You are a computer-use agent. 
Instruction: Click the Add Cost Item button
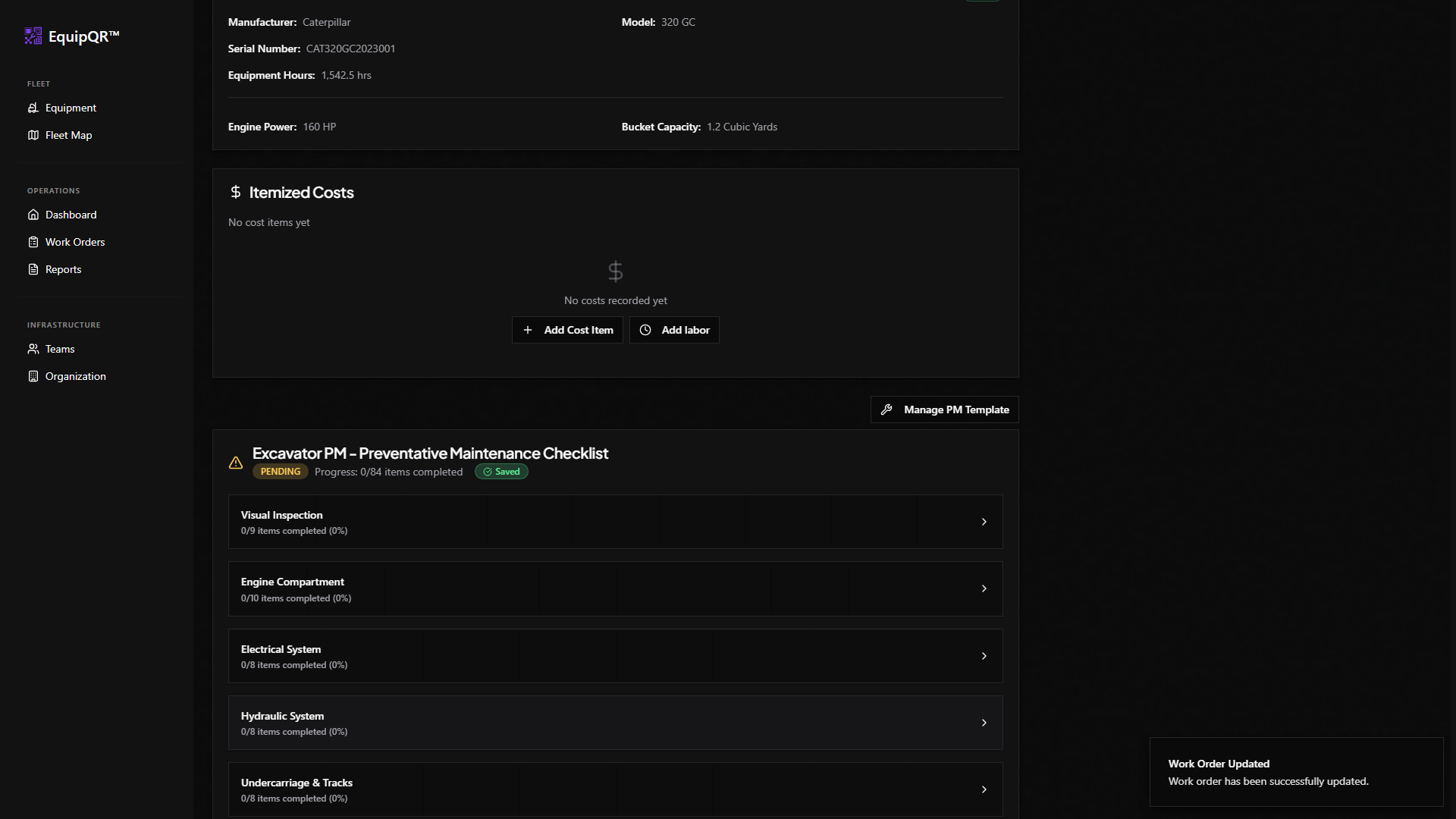567,330
